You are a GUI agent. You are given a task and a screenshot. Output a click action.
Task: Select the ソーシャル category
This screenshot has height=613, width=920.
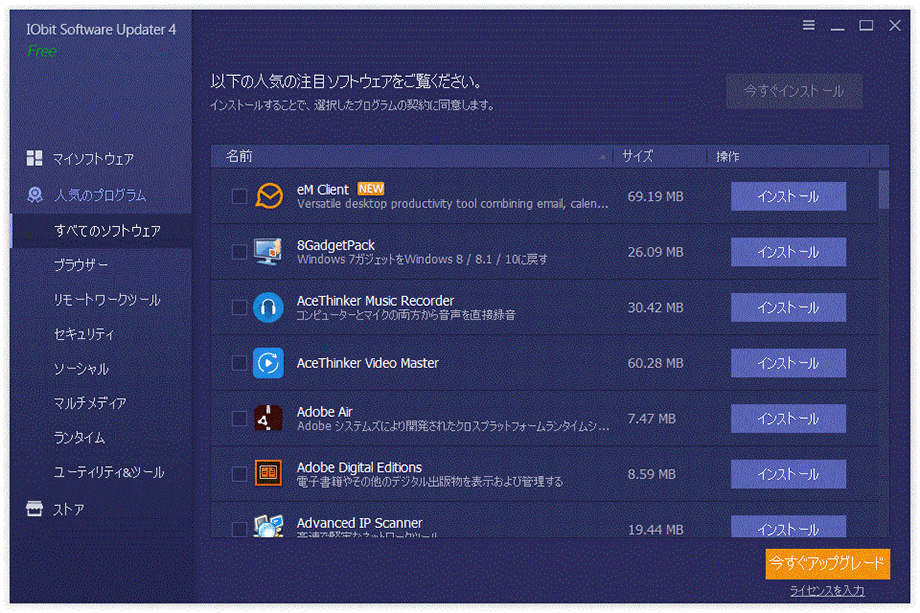(81, 369)
